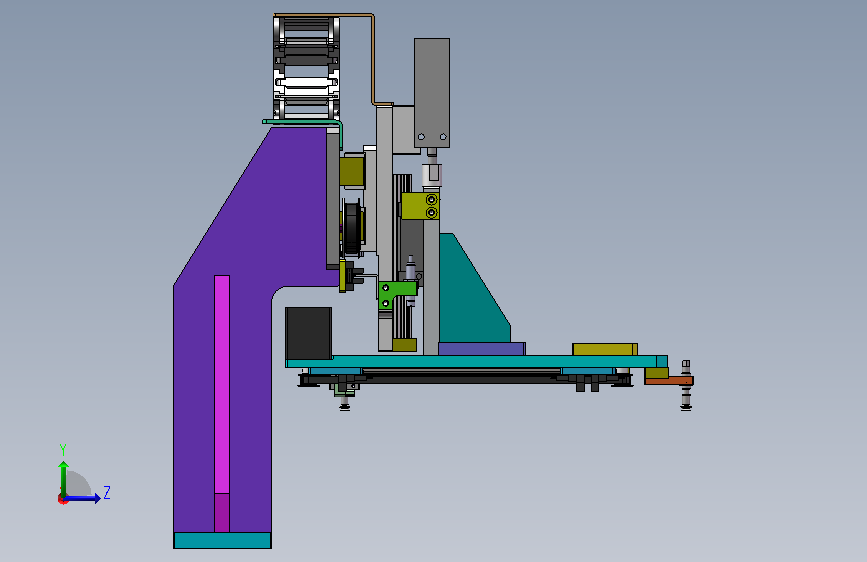Pick the blue-violet block on the platform
The image size is (867, 562).
[482, 349]
